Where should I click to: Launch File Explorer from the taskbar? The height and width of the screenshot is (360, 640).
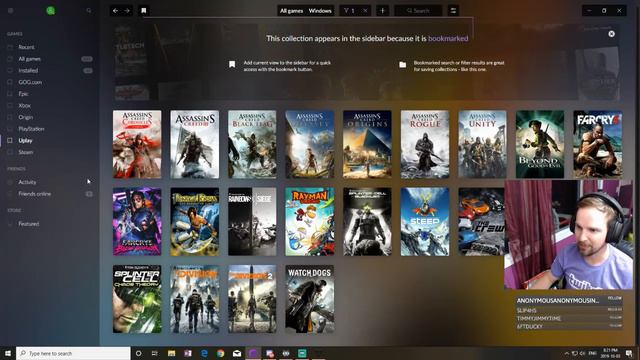point(171,353)
